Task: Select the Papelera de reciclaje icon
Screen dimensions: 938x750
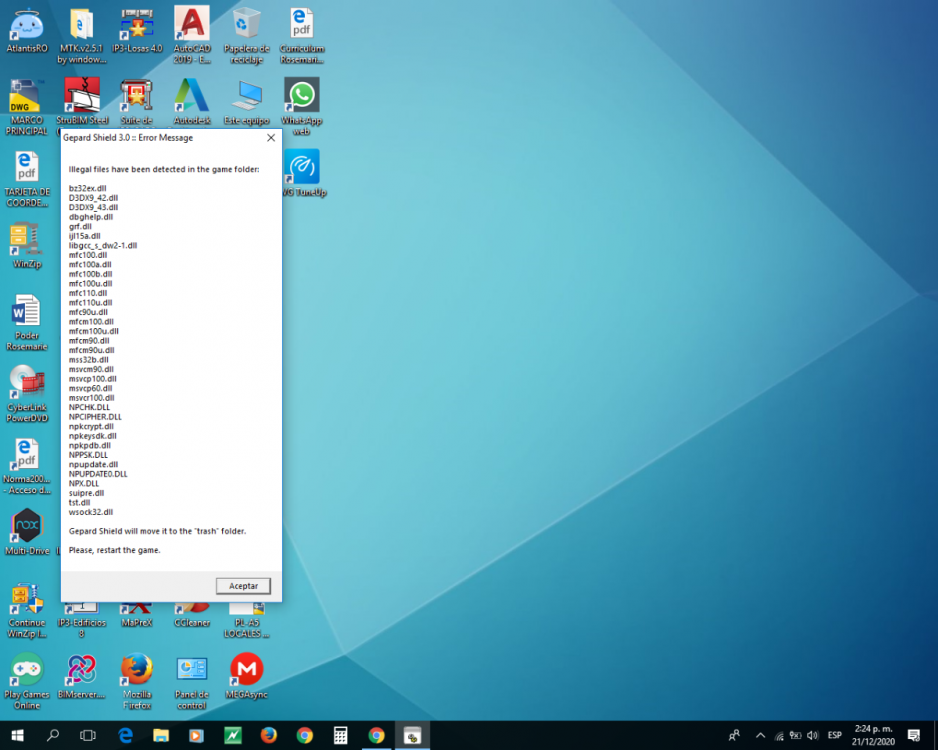Action: (x=246, y=26)
